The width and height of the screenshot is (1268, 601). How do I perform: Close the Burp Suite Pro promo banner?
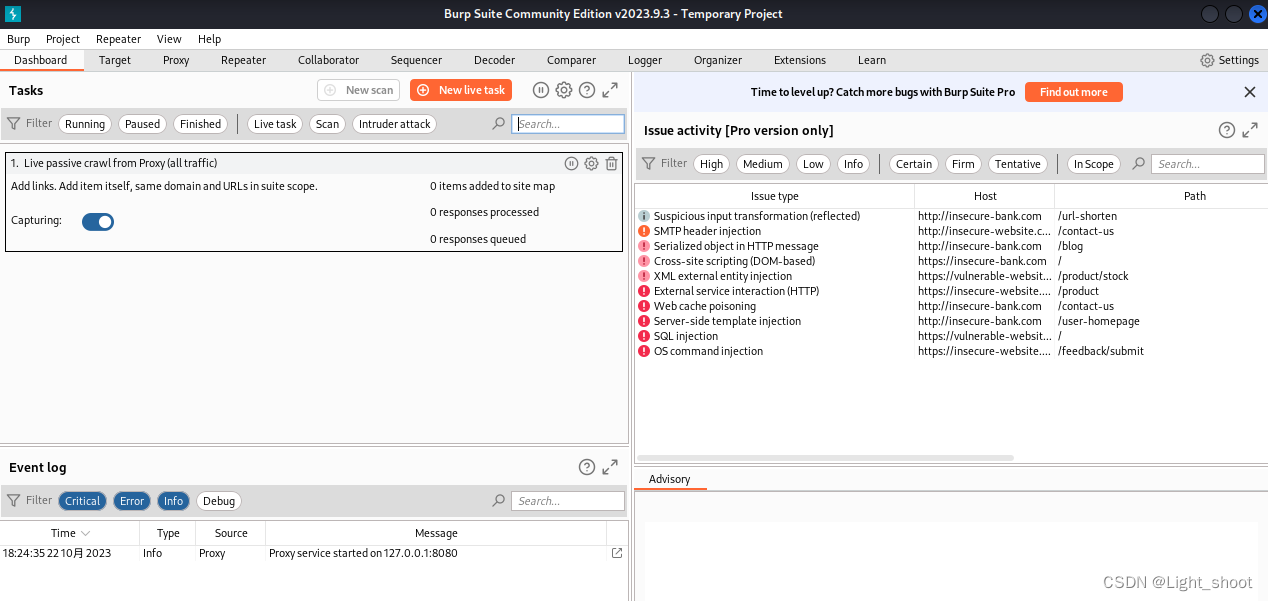[1250, 92]
